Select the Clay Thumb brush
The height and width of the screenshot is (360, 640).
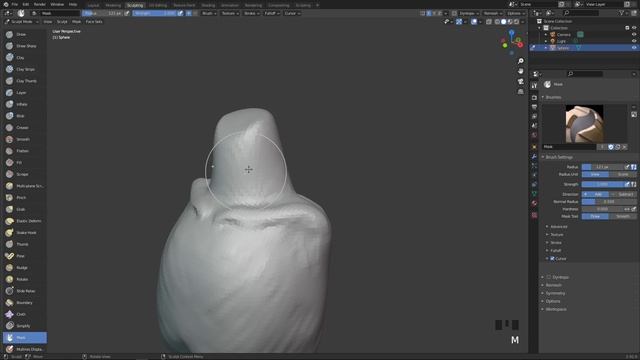click(24, 81)
